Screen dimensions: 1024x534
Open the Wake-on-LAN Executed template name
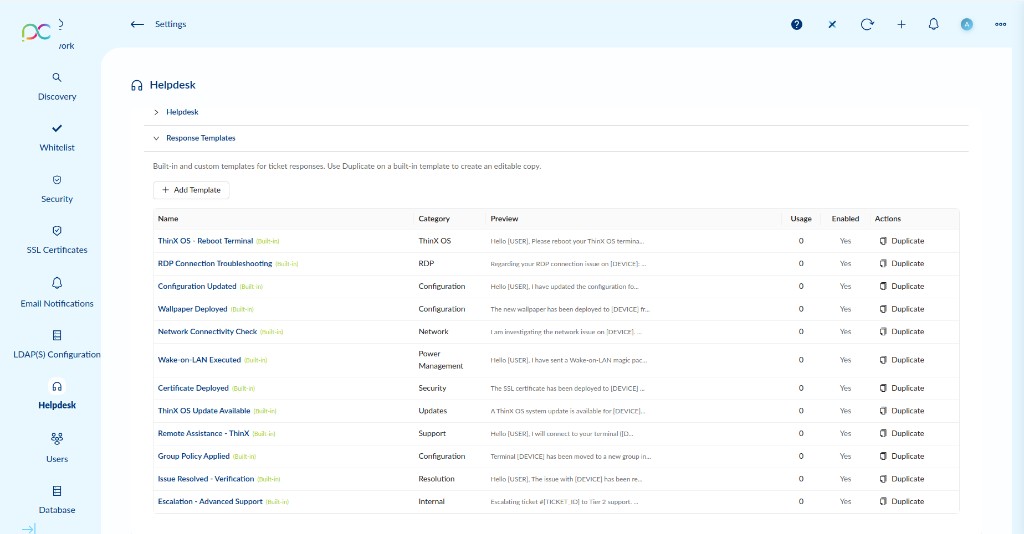click(x=199, y=360)
